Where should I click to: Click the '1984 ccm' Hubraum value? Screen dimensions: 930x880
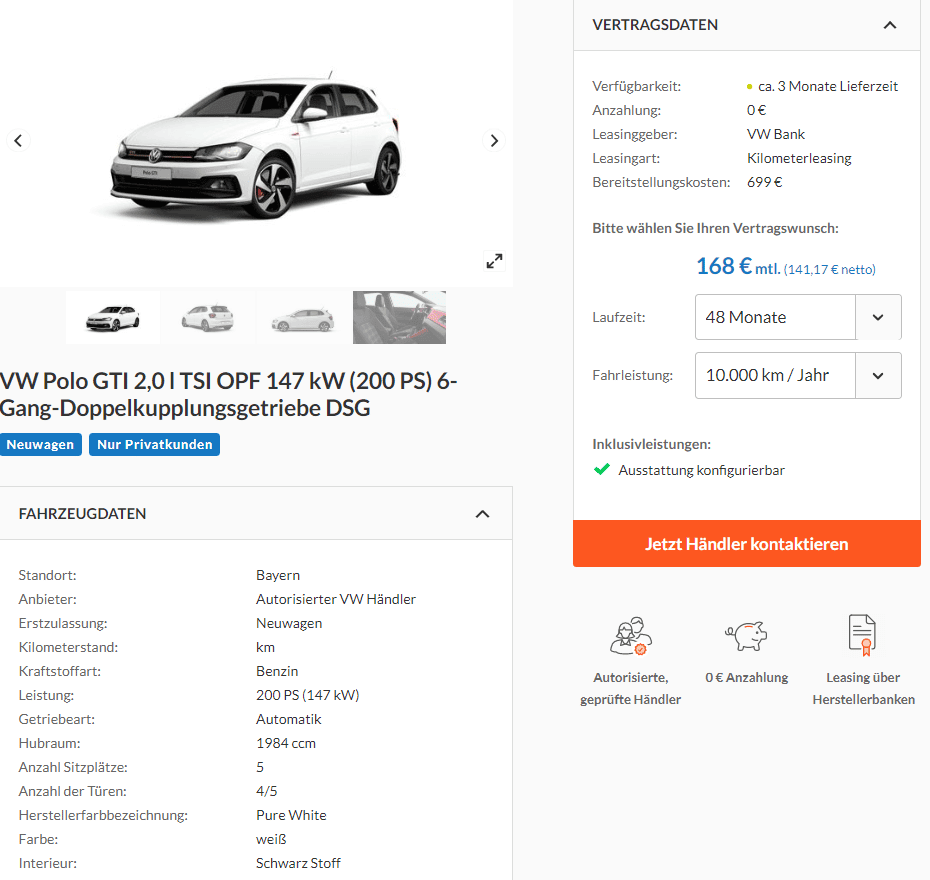click(286, 744)
